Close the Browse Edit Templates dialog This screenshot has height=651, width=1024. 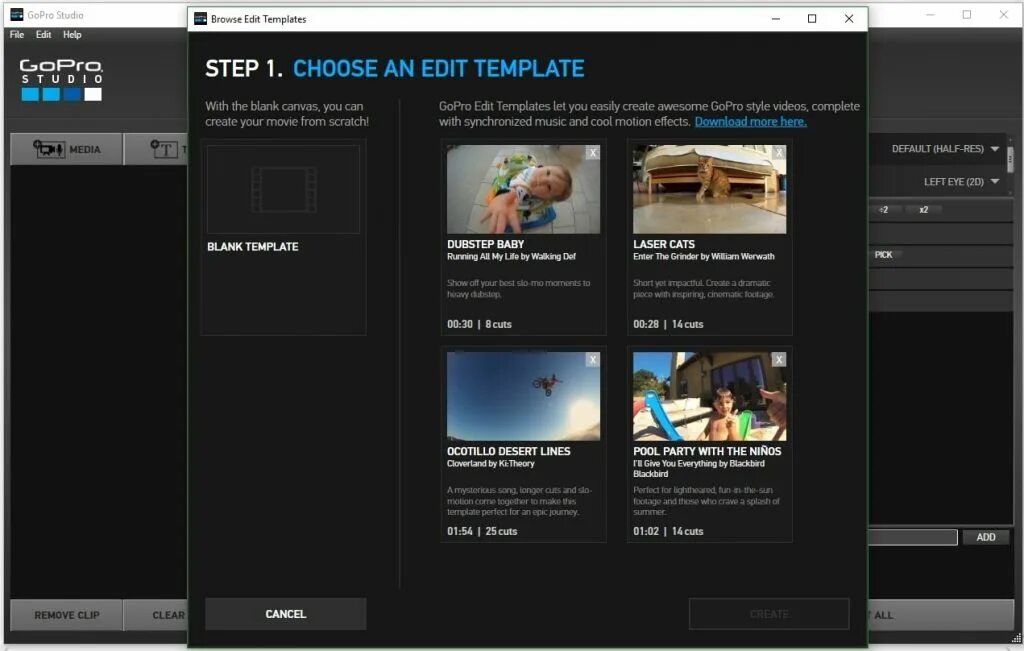click(849, 19)
